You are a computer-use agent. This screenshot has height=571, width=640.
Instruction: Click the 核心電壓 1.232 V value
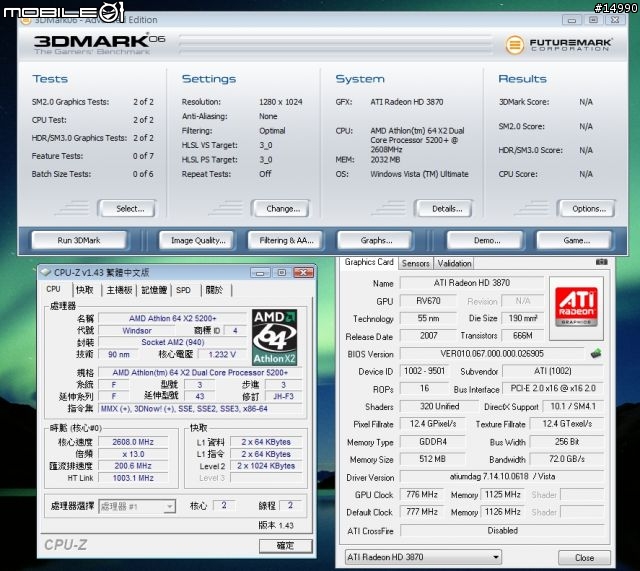click(x=222, y=354)
